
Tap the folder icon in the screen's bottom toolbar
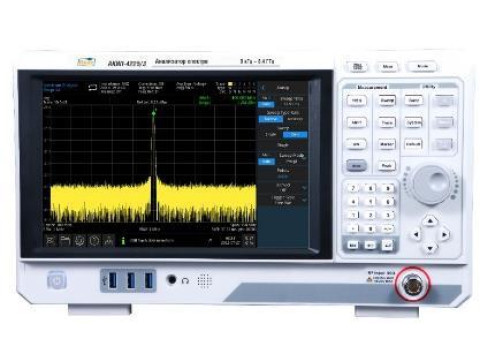[x=65, y=240]
